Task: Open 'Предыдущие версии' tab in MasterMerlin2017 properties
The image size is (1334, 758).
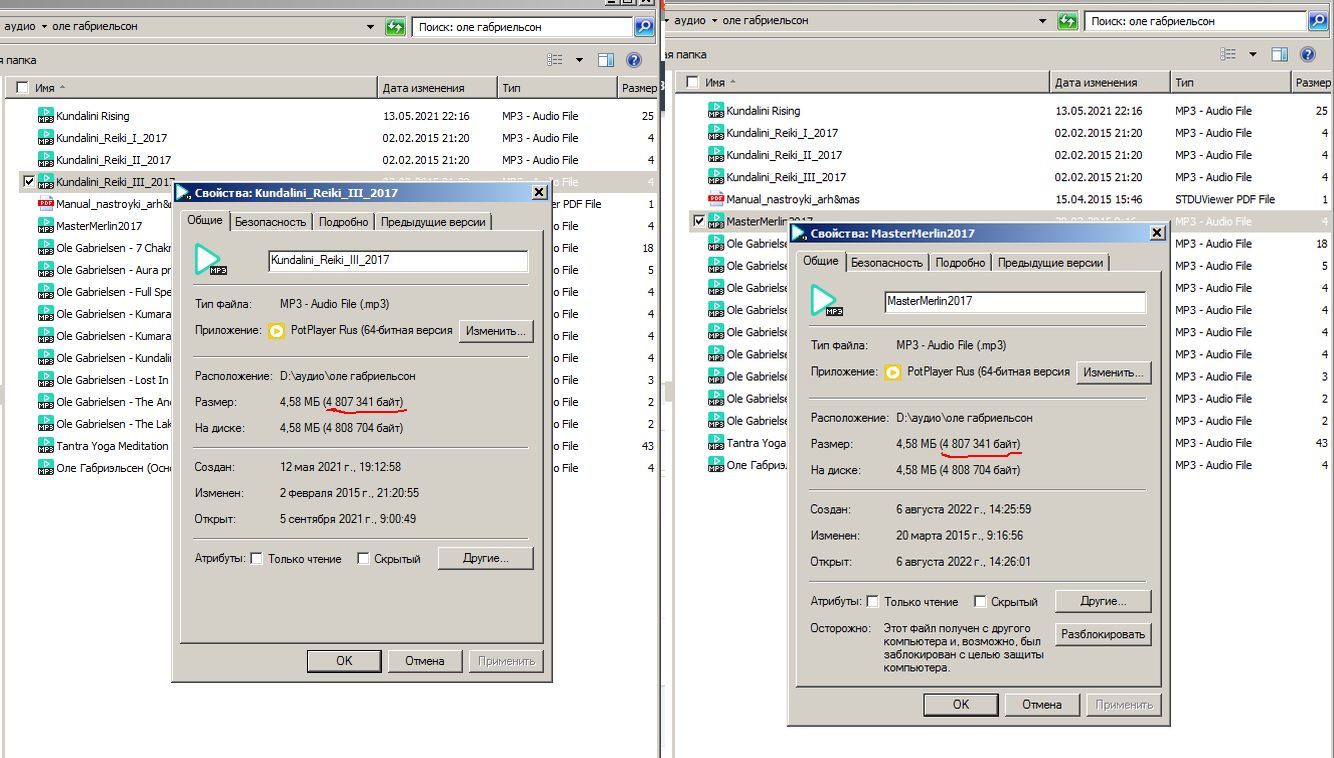Action: pos(1050,263)
